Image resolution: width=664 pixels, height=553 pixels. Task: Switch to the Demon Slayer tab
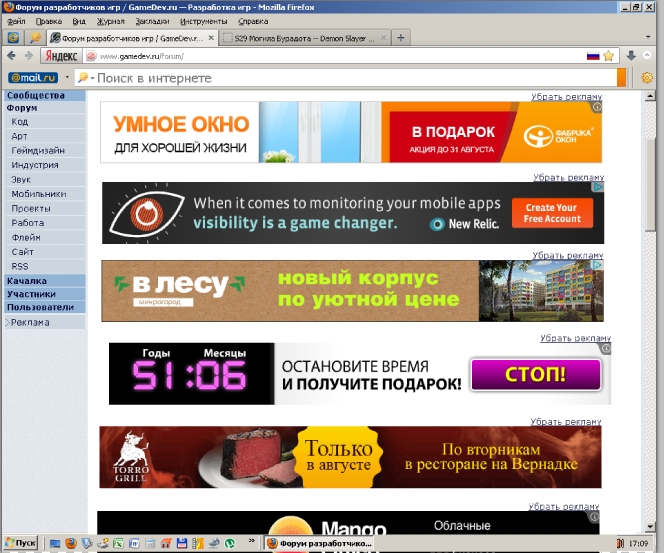pyautogui.click(x=305, y=38)
